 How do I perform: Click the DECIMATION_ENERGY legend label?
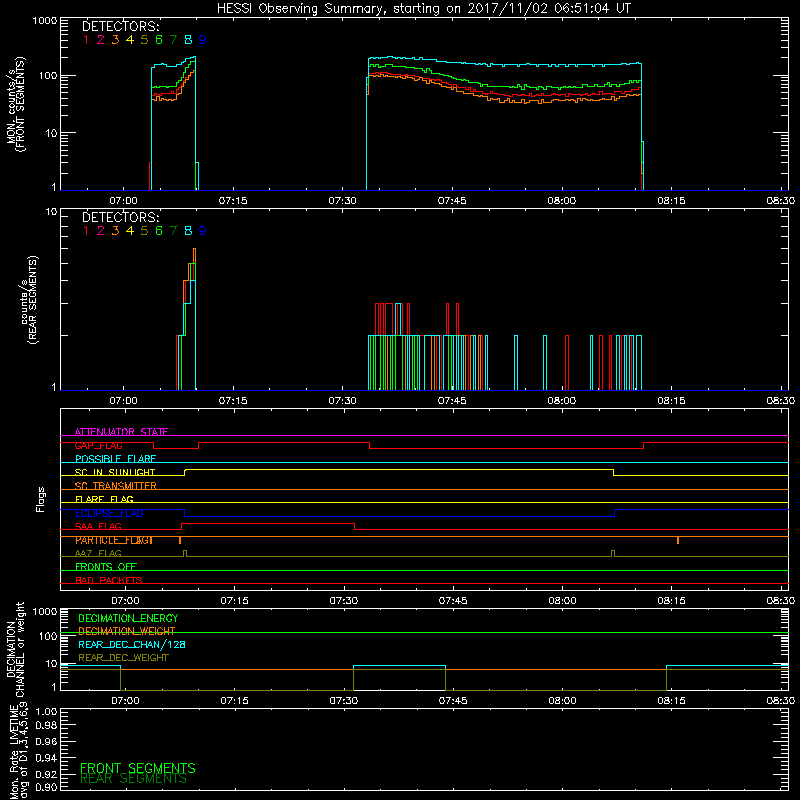coord(128,618)
